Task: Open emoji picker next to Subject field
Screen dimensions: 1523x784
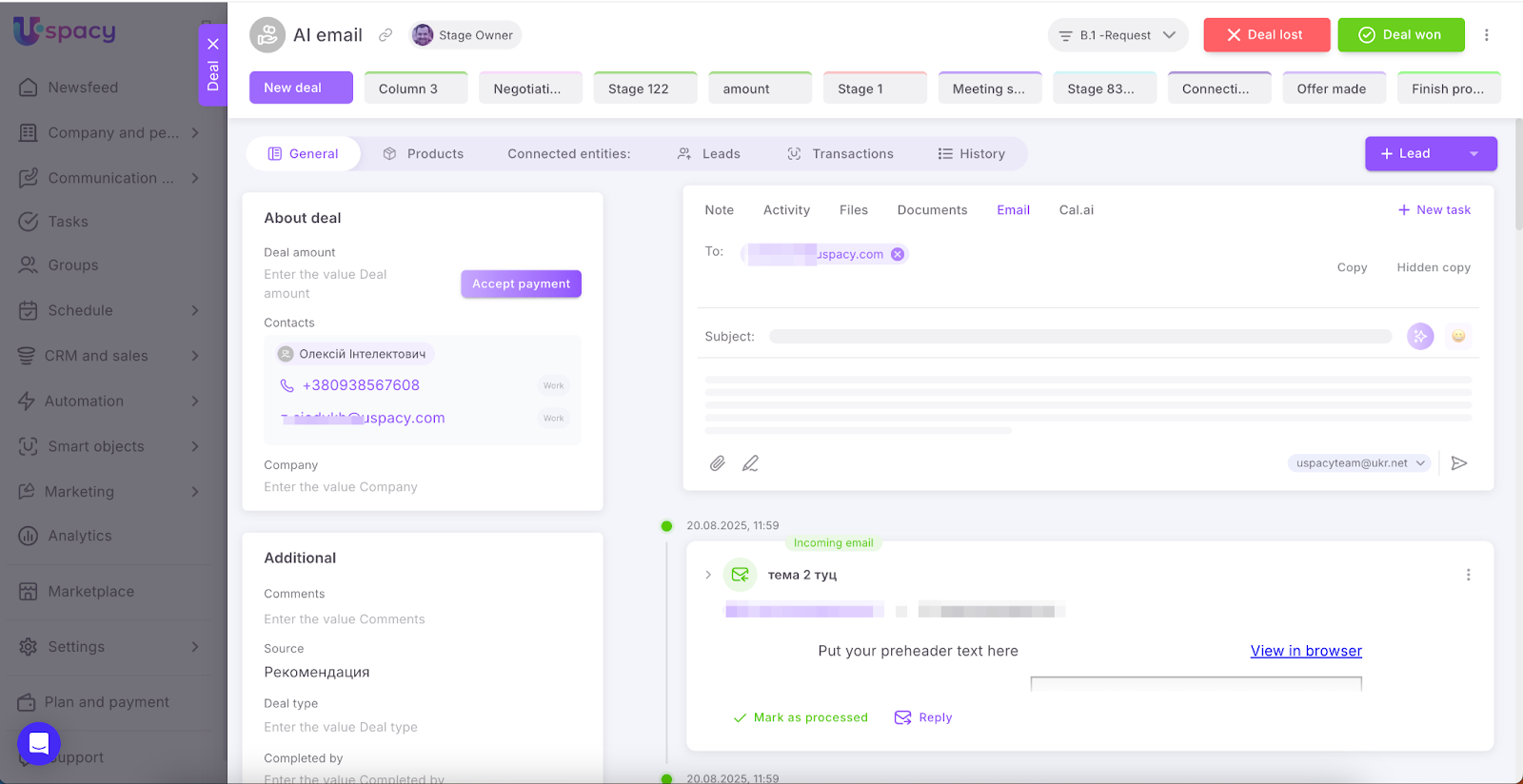Action: [1457, 336]
